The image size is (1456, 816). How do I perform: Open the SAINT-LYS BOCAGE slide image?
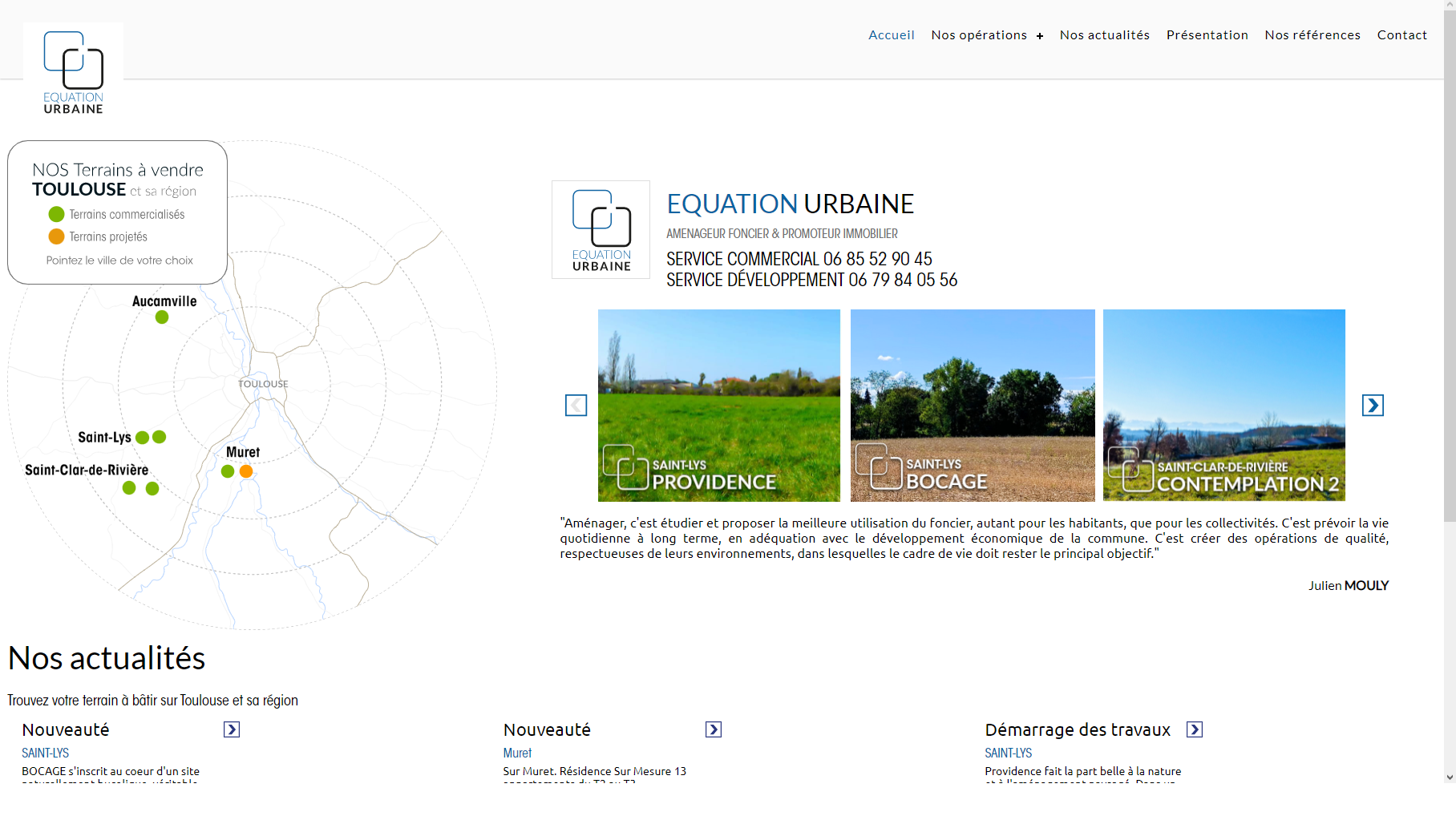click(x=972, y=405)
